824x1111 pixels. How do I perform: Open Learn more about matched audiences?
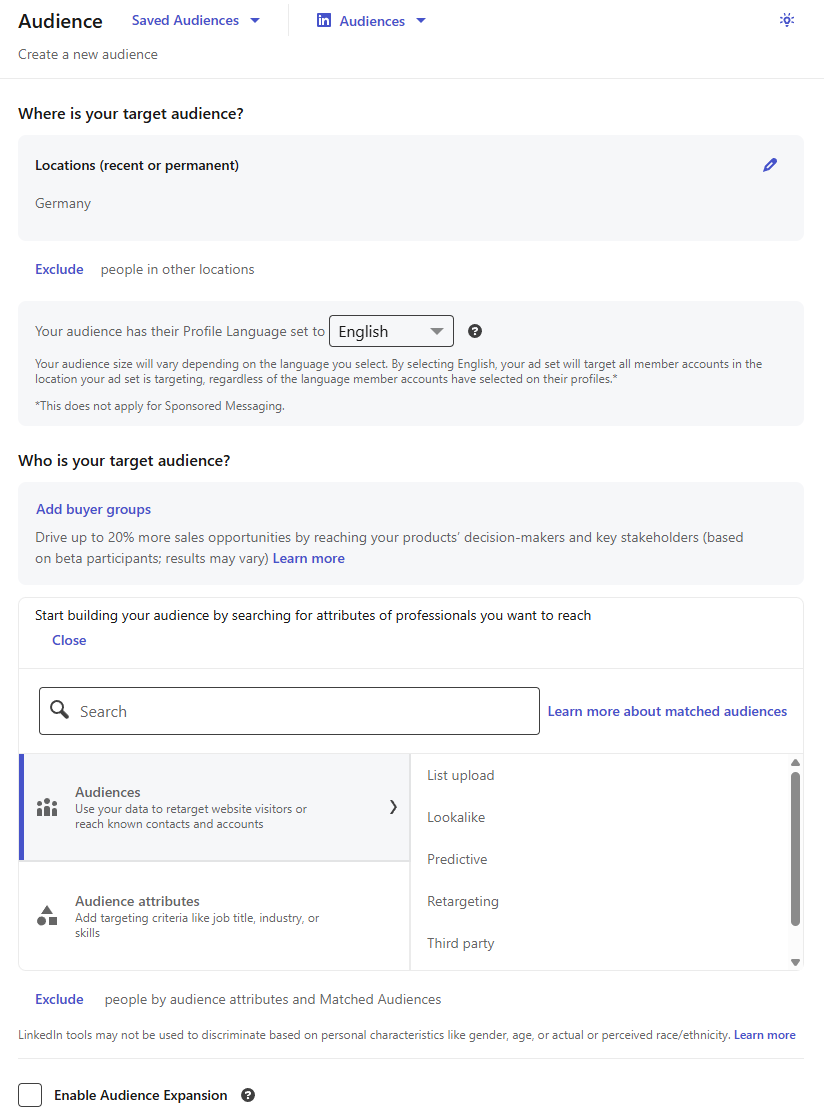tap(667, 711)
